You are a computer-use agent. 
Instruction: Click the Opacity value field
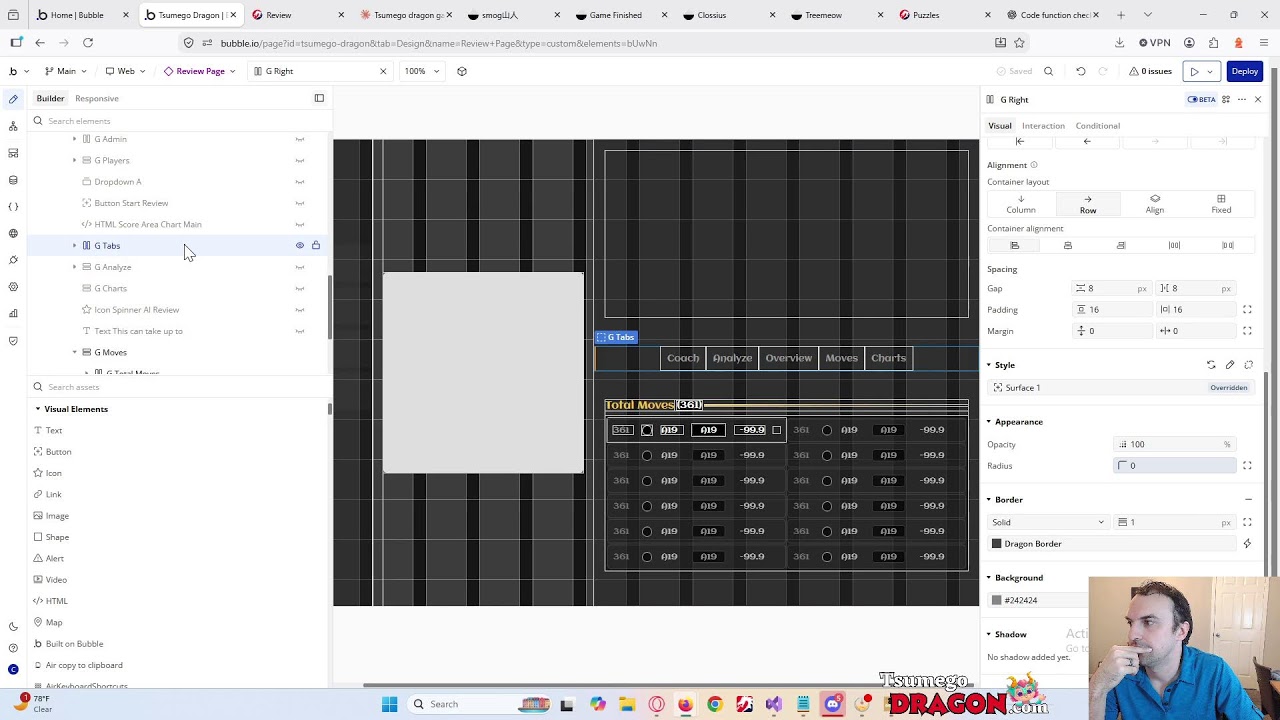1173,444
